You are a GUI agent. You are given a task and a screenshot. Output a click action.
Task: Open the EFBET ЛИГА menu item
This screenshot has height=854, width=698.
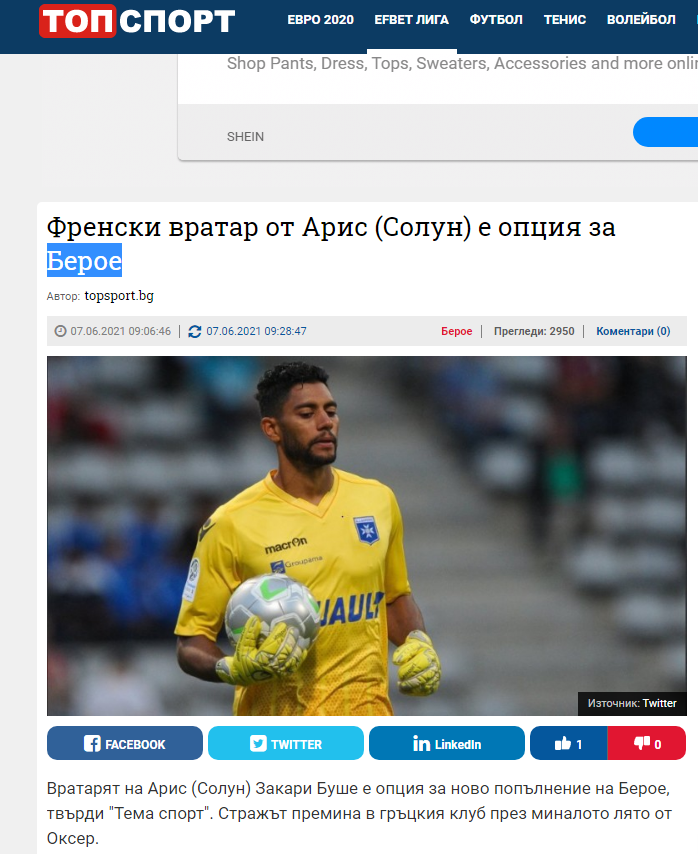click(412, 20)
